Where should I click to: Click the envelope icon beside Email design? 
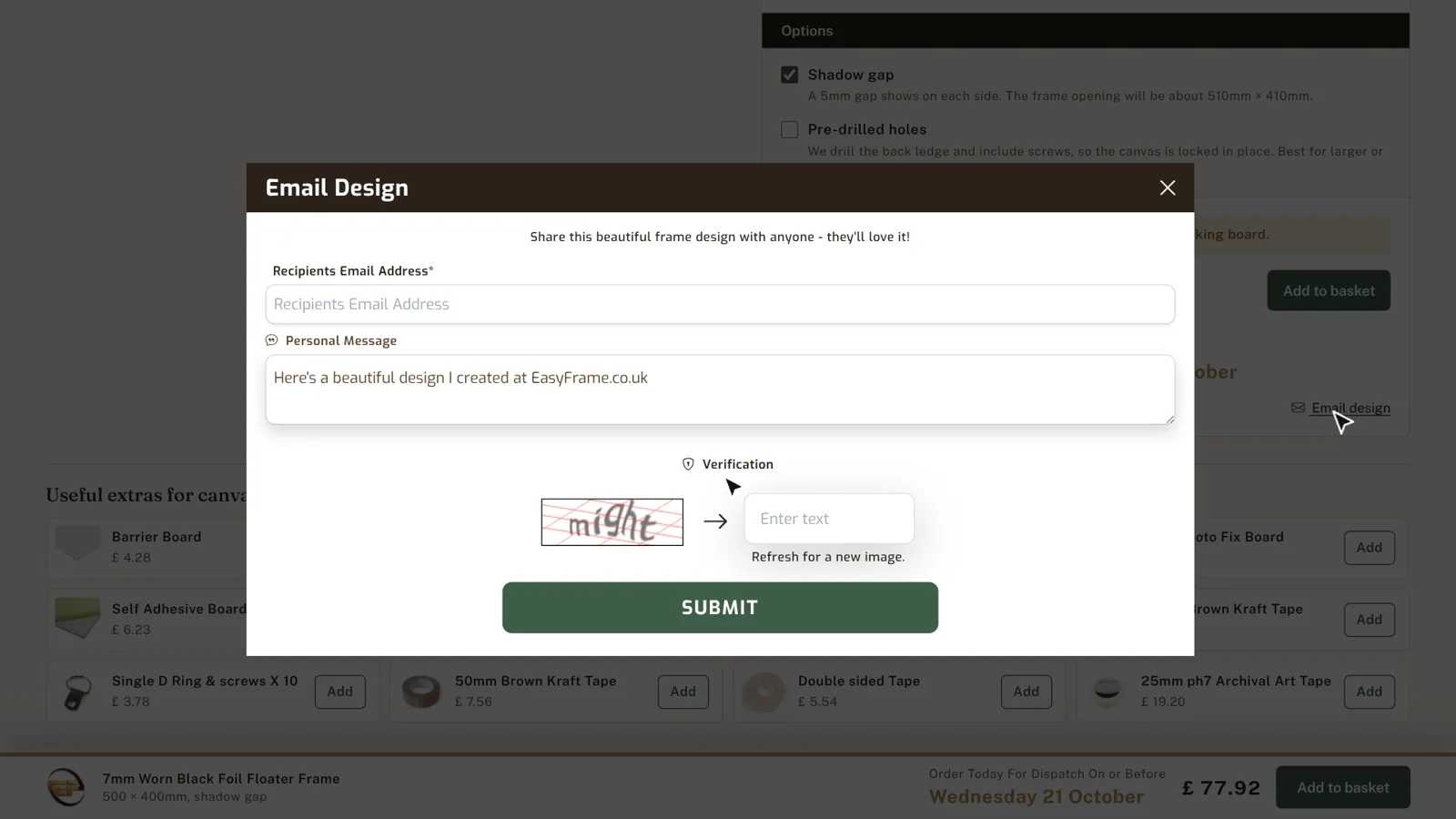pyautogui.click(x=1298, y=408)
